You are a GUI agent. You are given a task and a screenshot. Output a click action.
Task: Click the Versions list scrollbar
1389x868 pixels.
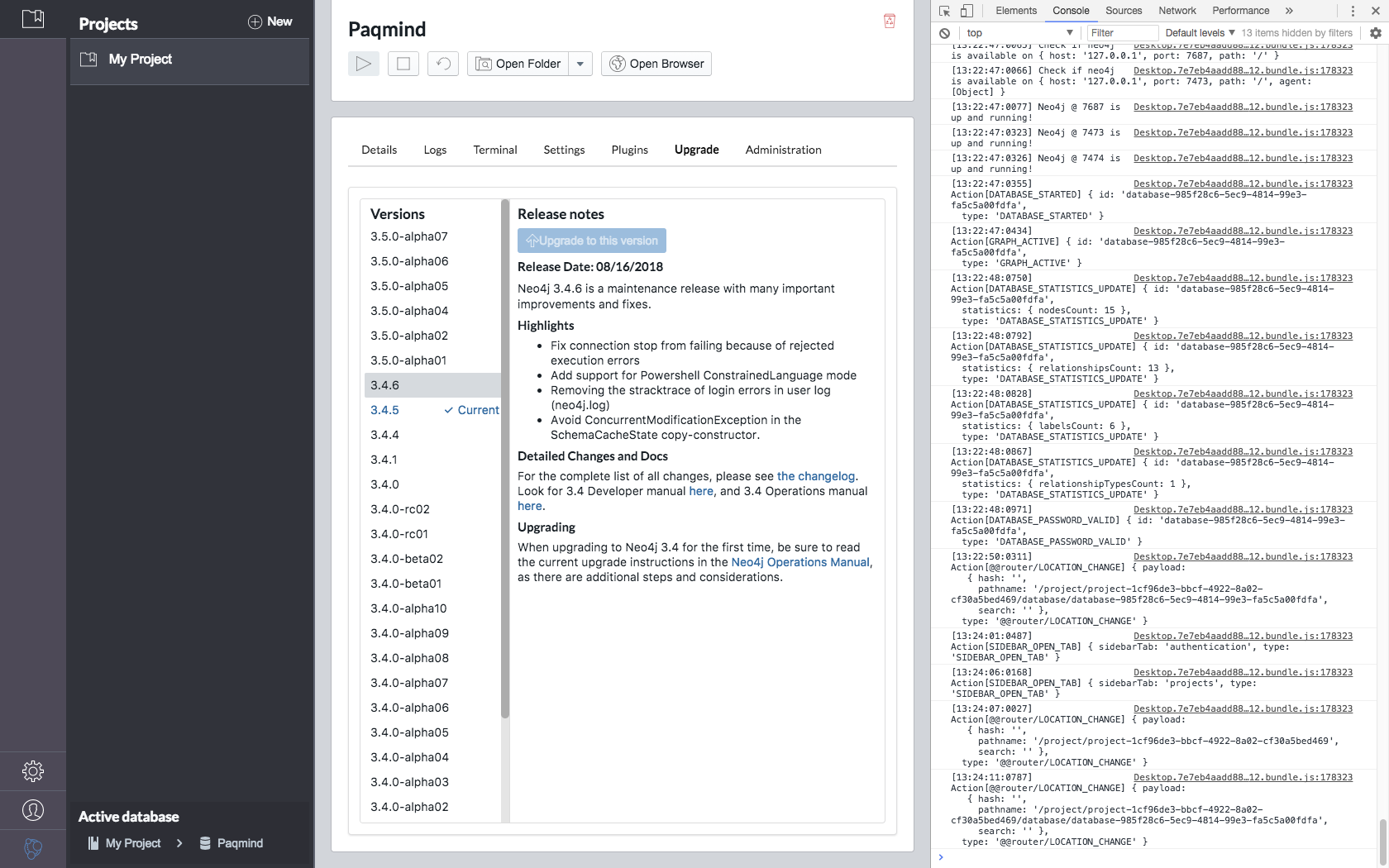point(505,459)
